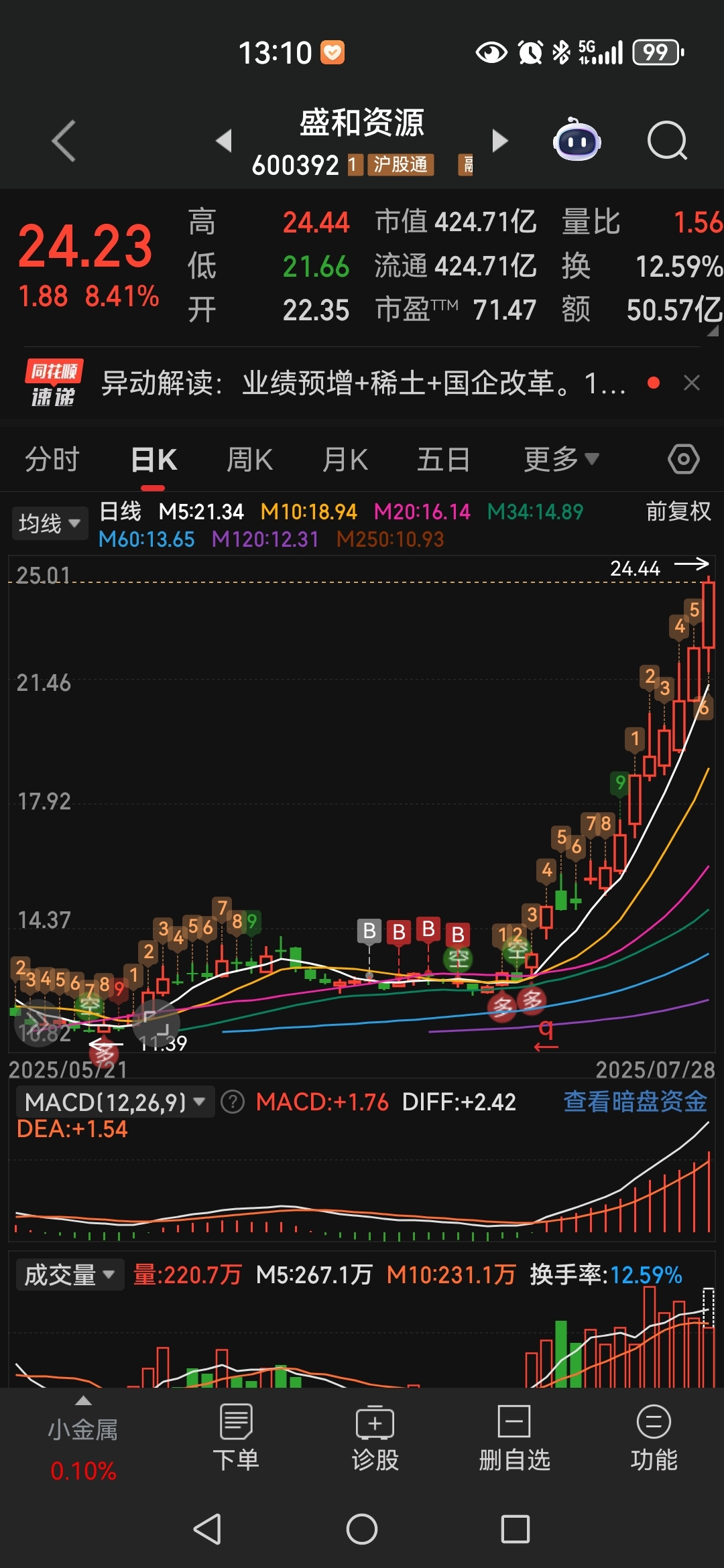Tap M250:10.93 moving average value
Screen dimensions: 724x1568
point(390,539)
